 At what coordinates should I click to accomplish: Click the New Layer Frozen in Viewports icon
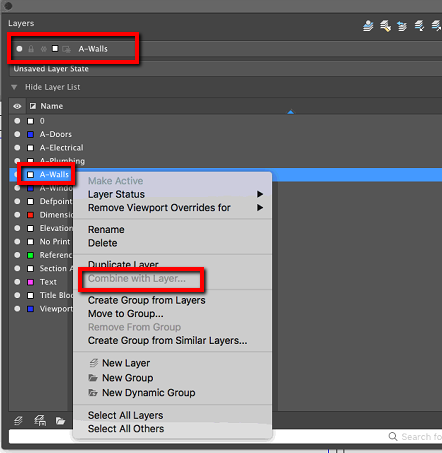(x=40, y=421)
